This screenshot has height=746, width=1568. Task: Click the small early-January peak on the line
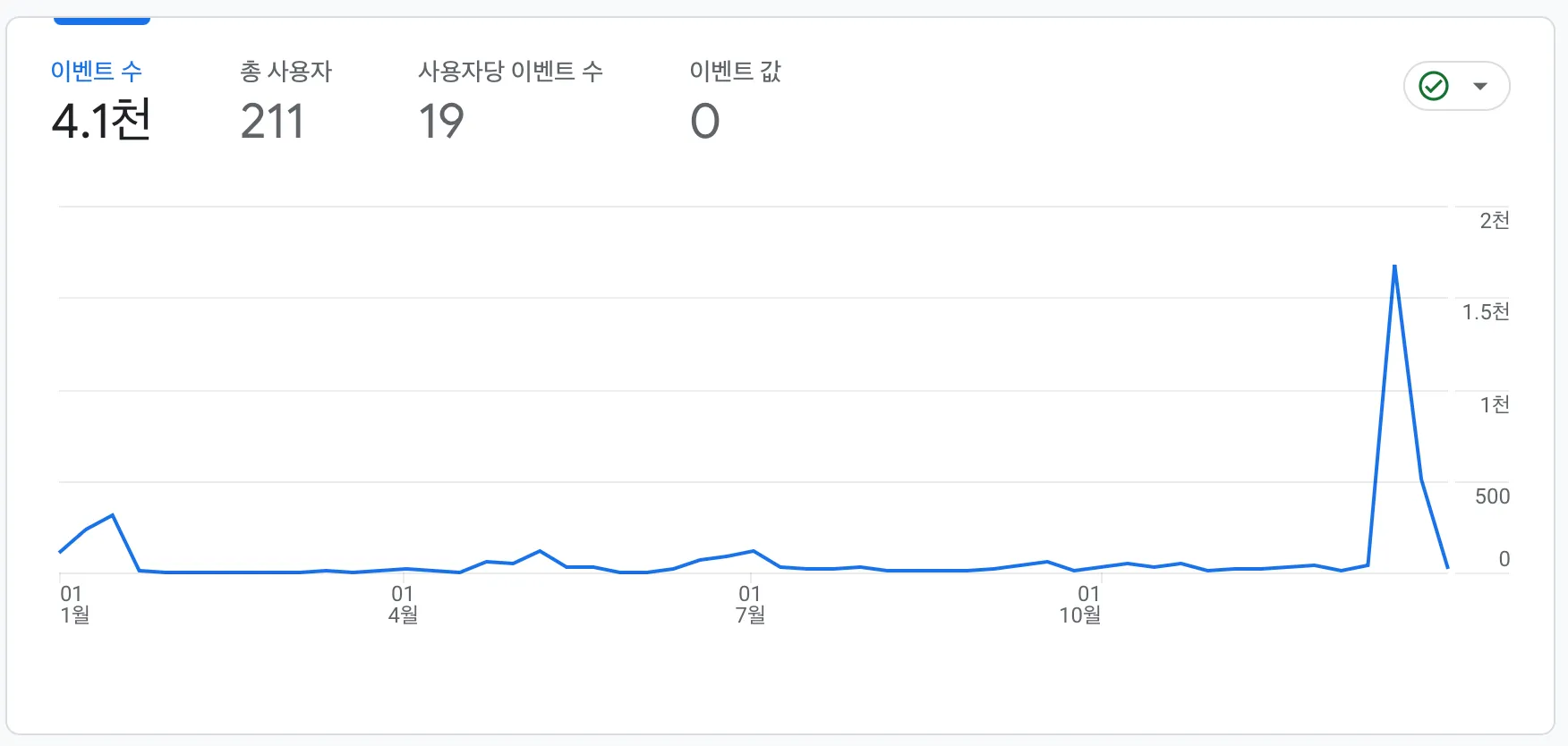(x=112, y=515)
